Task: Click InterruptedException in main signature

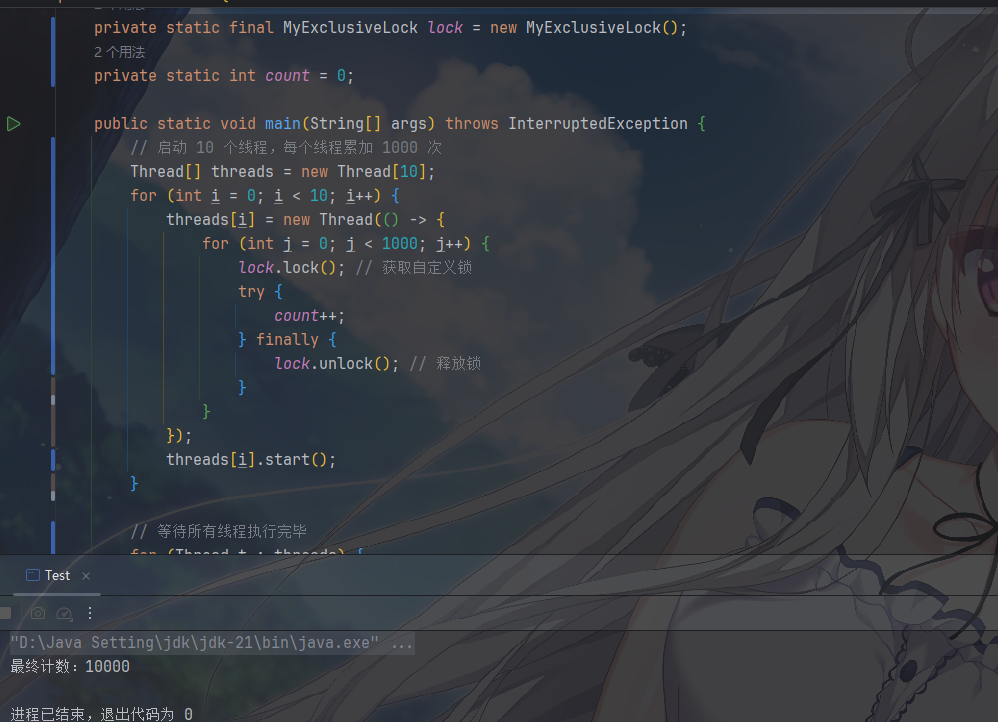Action: click(597, 124)
